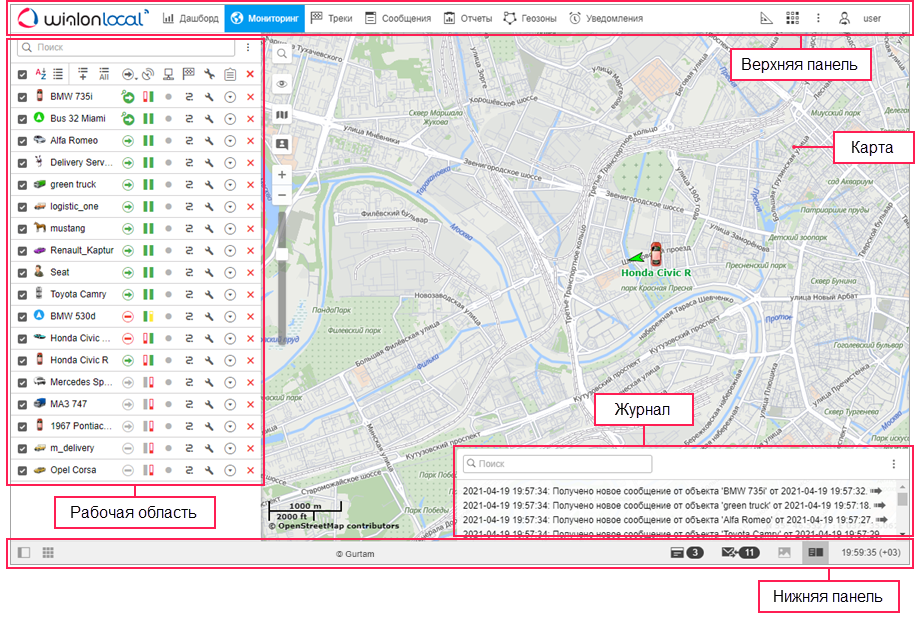Open the Дашборд tab
The width and height of the screenshot is (921, 619).
pos(190,18)
